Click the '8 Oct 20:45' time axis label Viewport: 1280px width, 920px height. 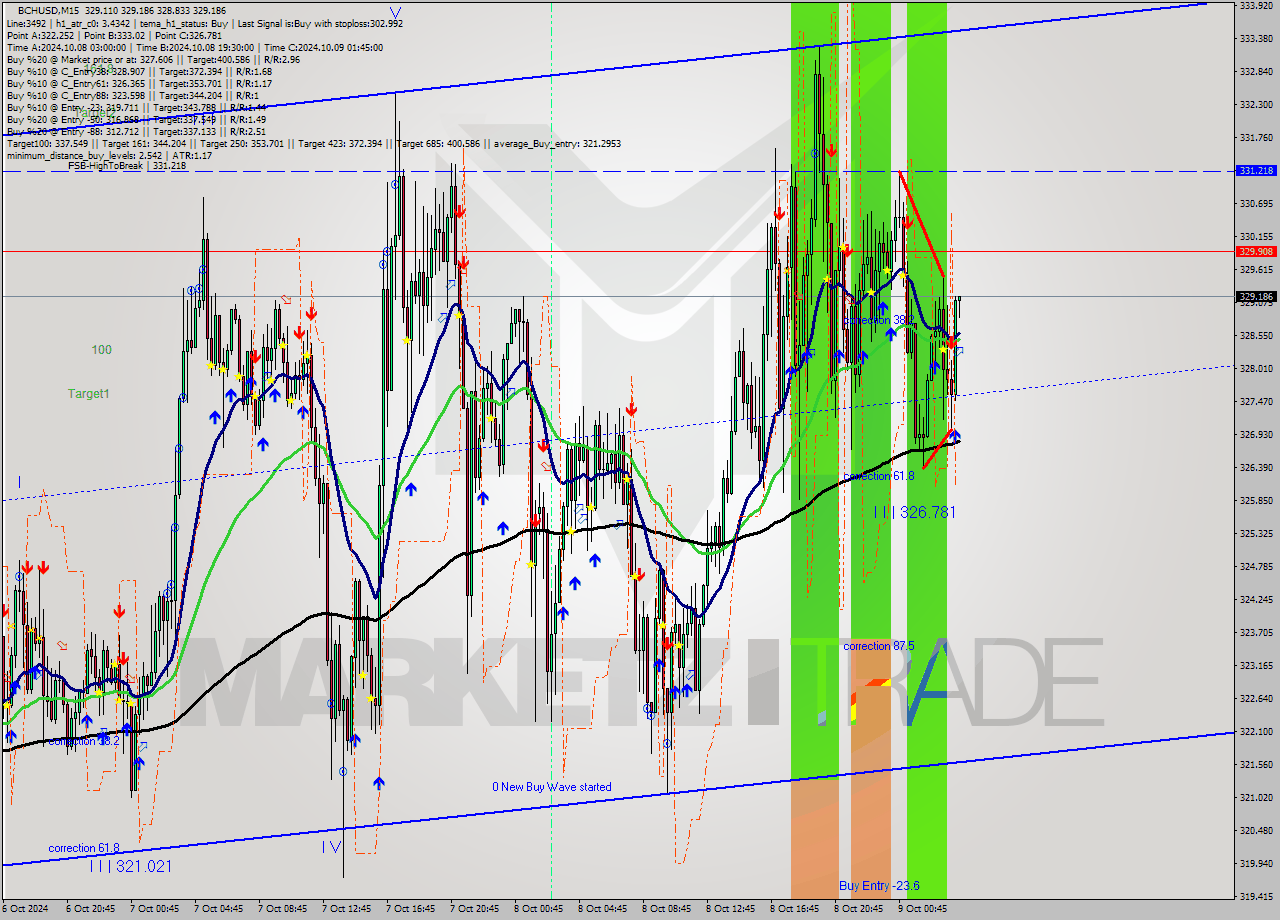click(857, 909)
